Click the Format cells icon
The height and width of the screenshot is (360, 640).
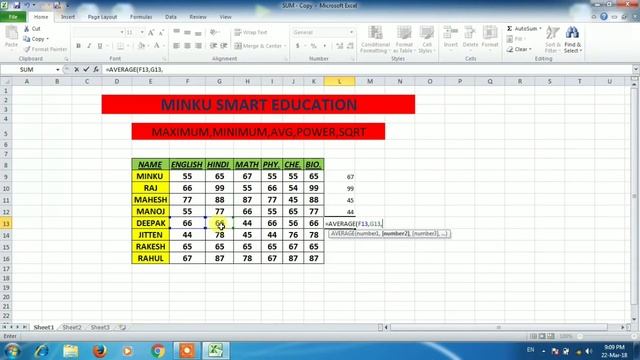coord(490,33)
